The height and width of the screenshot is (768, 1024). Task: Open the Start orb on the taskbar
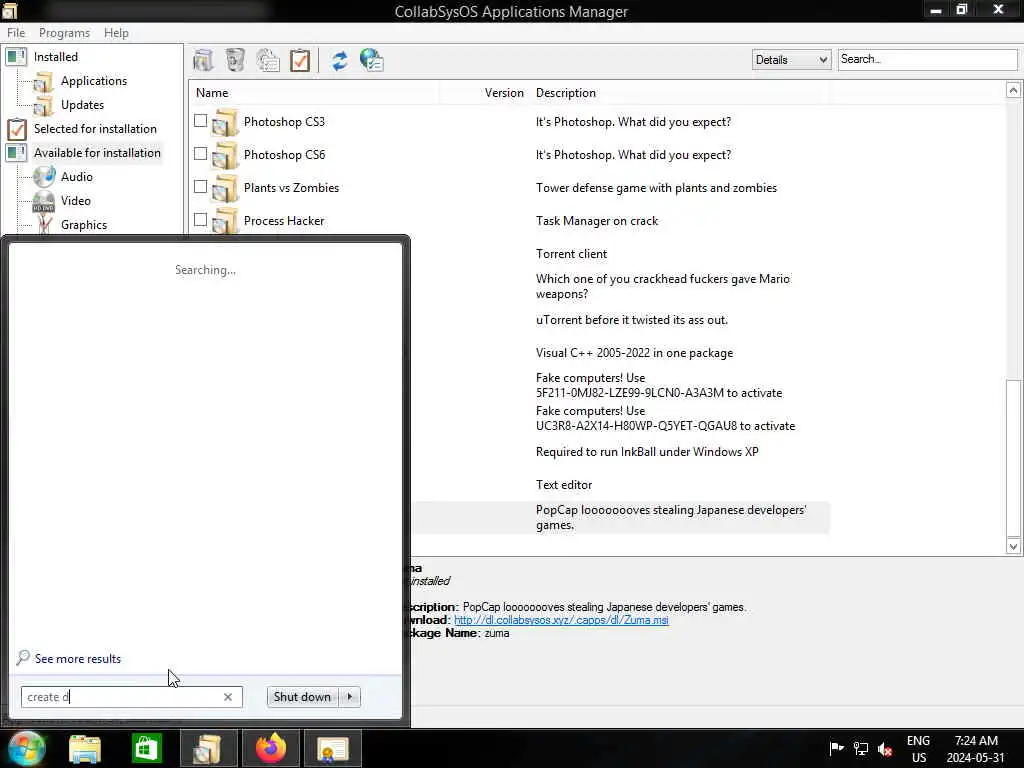(x=27, y=748)
